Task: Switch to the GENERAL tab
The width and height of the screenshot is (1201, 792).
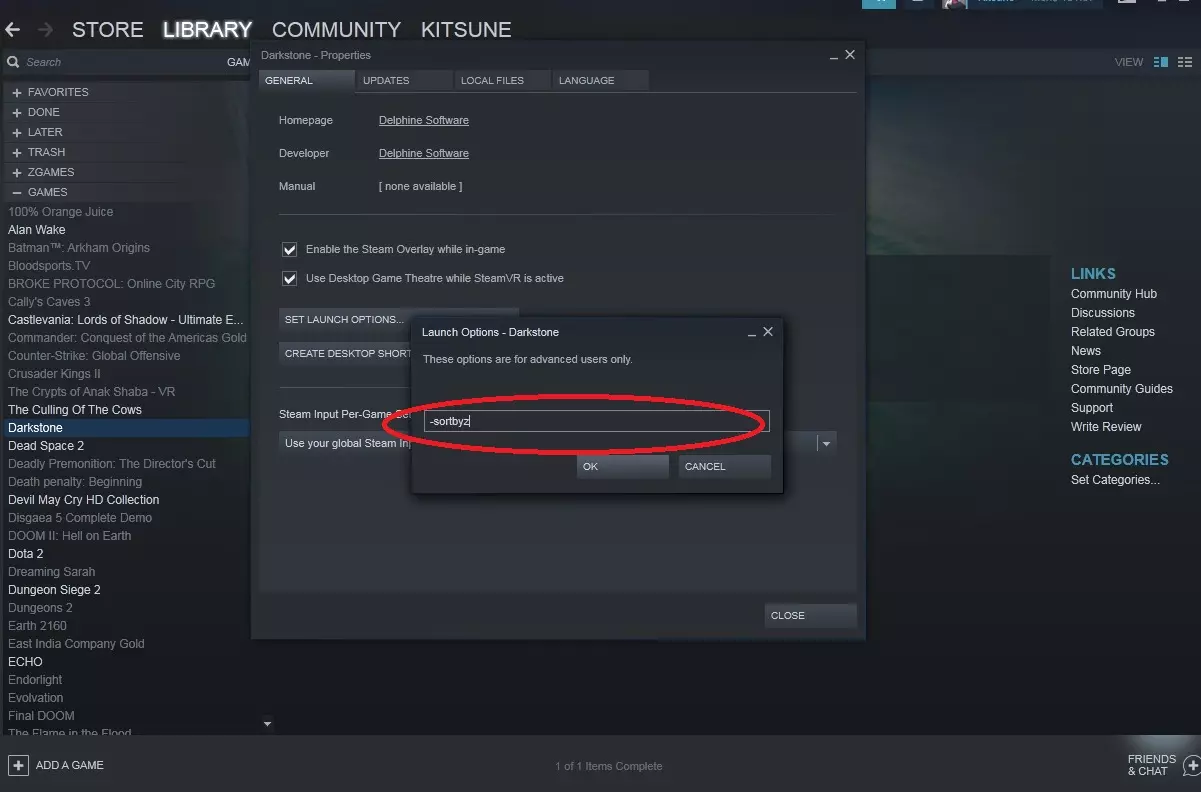Action: click(x=306, y=80)
